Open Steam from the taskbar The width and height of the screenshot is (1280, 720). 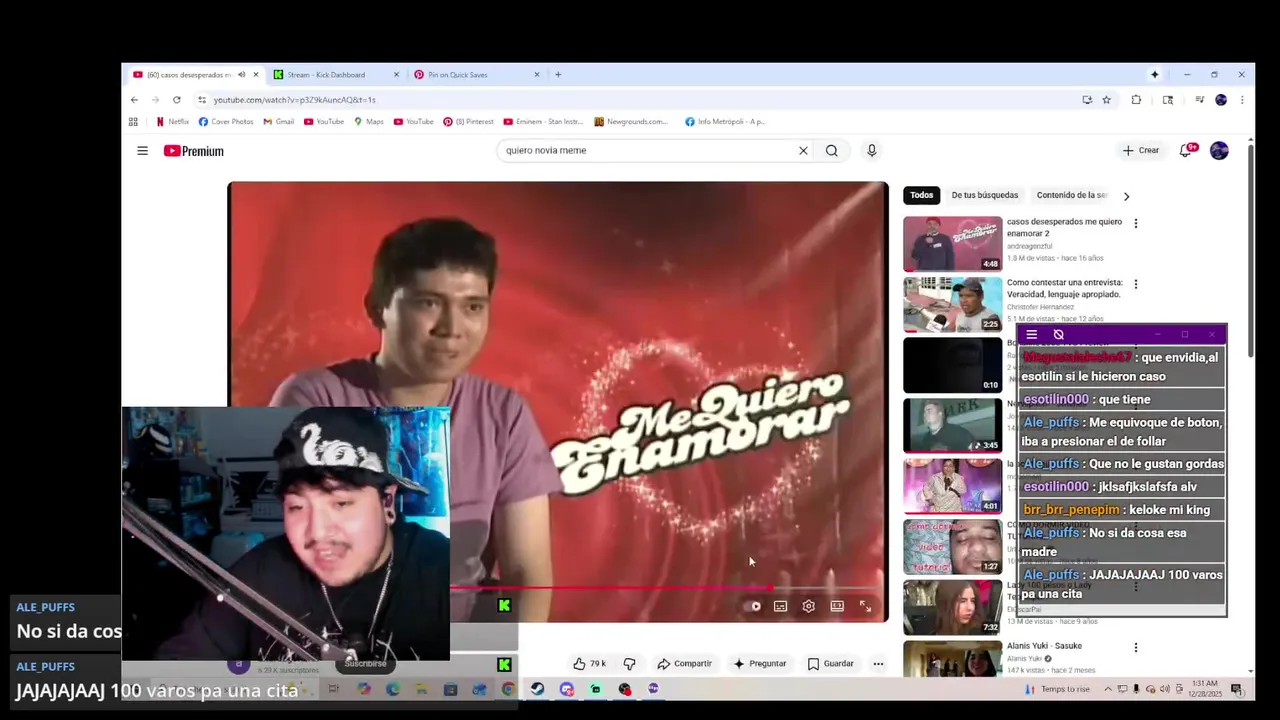(x=538, y=689)
